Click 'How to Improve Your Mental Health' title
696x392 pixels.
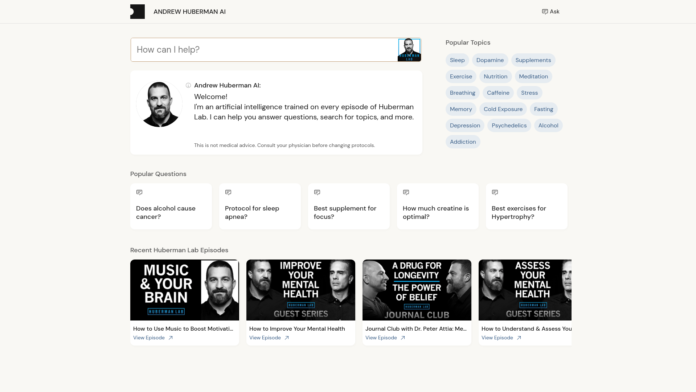(297, 329)
